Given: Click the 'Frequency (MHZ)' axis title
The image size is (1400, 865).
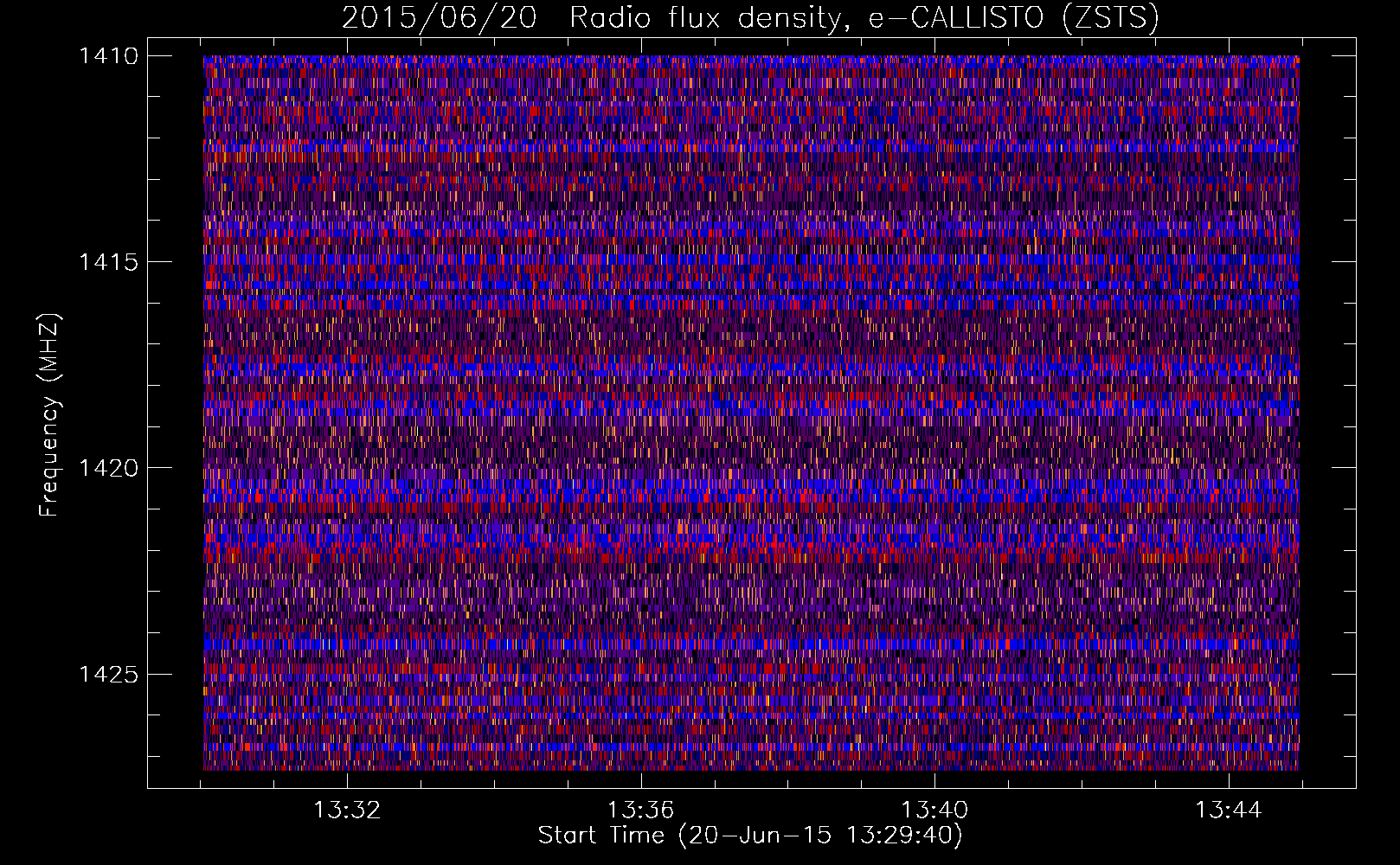Looking at the screenshot, I should tap(50, 414).
